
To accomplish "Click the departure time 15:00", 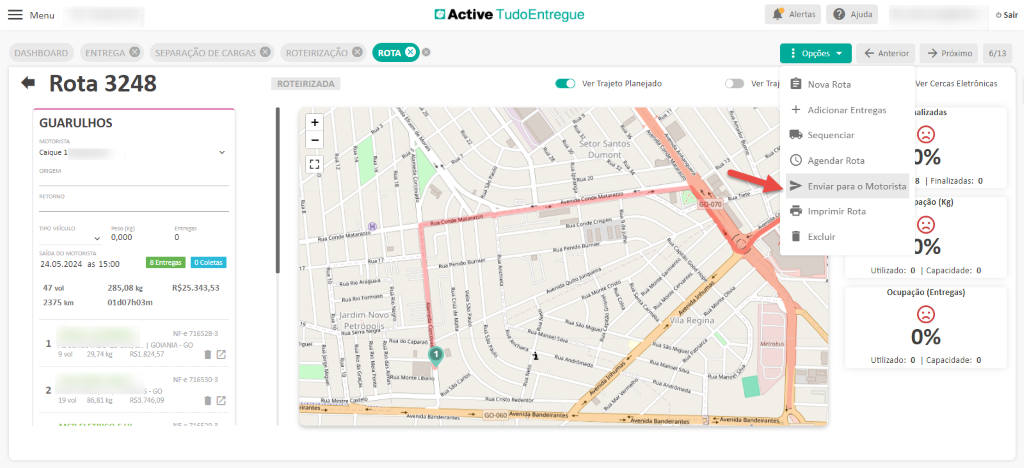I will [x=109, y=264].
